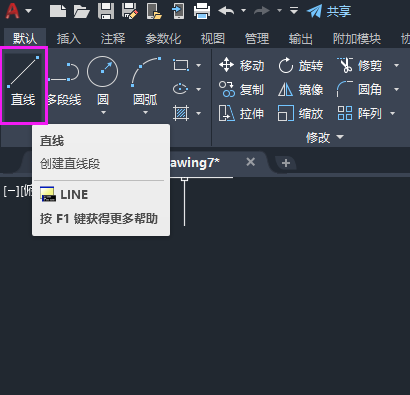Click the 拉伸 stretch tool
The image size is (410, 395).
click(242, 113)
